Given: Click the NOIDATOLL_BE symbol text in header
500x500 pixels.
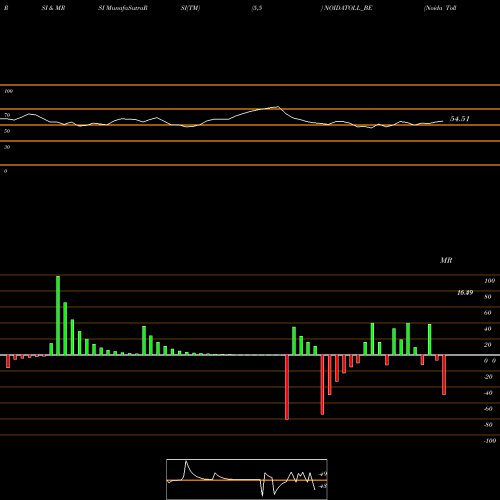Looking at the screenshot, I should (x=348, y=8).
